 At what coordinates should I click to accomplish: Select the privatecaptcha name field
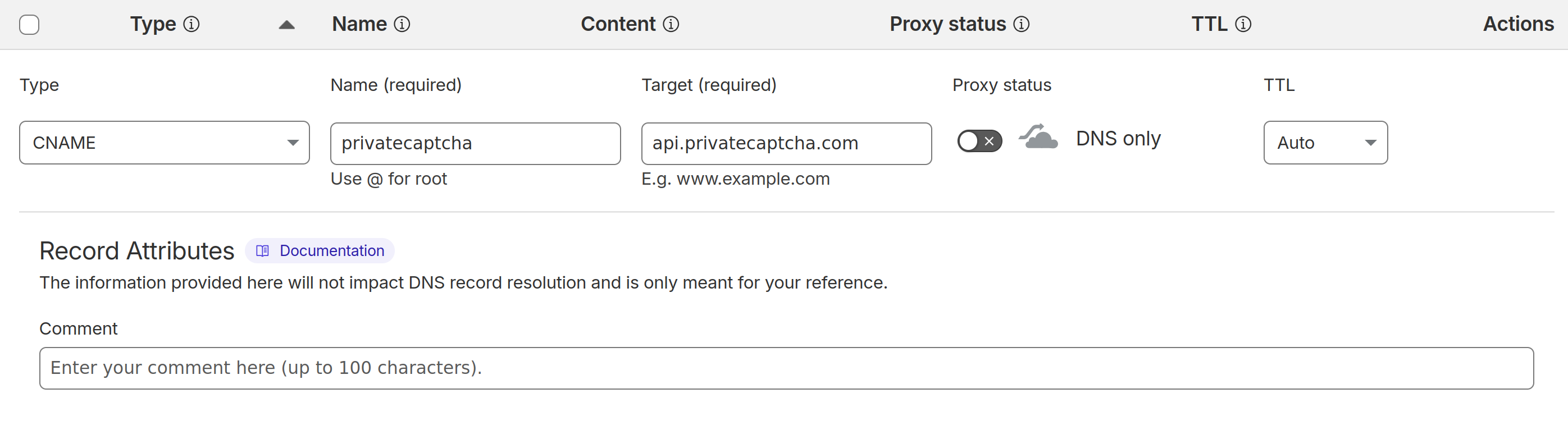pyautogui.click(x=475, y=143)
